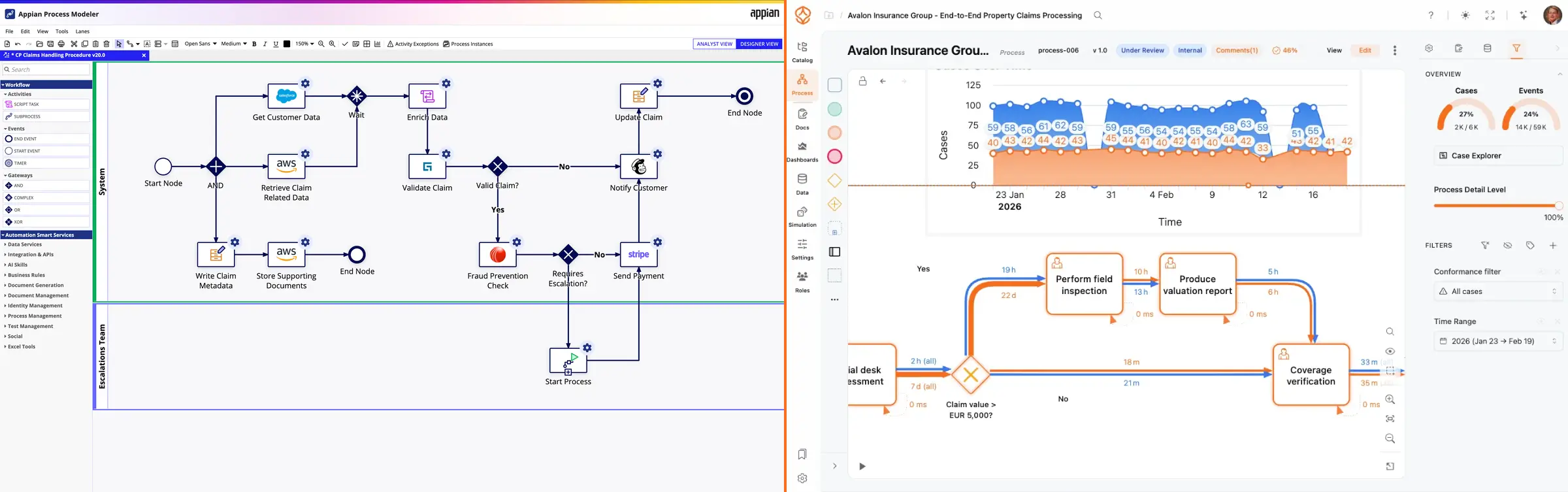Open the Dashboards section in the sidebar
1568x492 pixels.
click(802, 152)
